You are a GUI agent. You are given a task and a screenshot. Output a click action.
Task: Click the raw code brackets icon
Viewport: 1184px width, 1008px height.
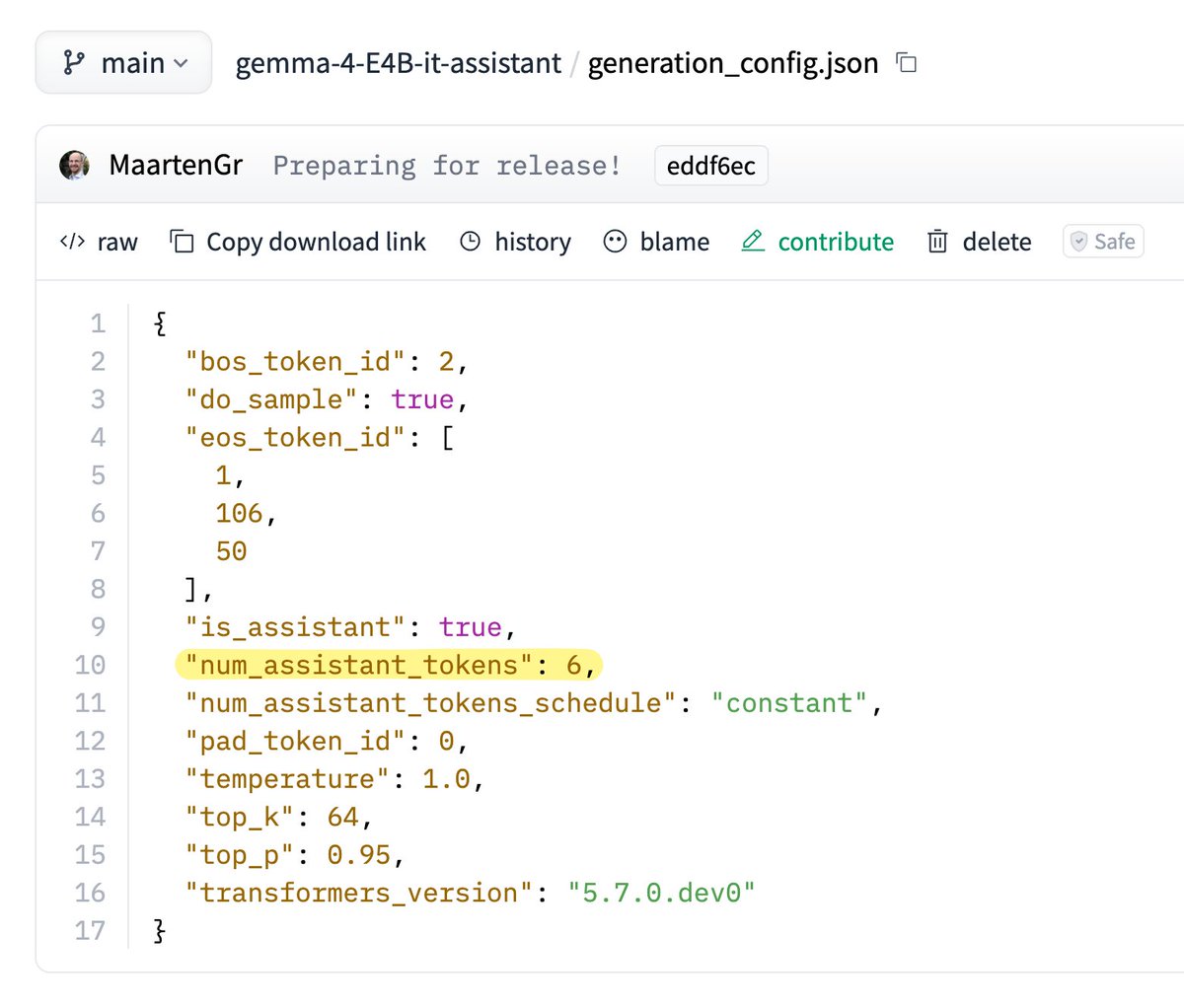coord(73,242)
